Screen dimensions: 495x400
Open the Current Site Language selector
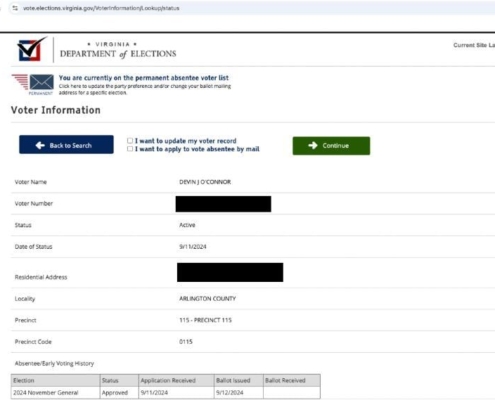tap(474, 45)
